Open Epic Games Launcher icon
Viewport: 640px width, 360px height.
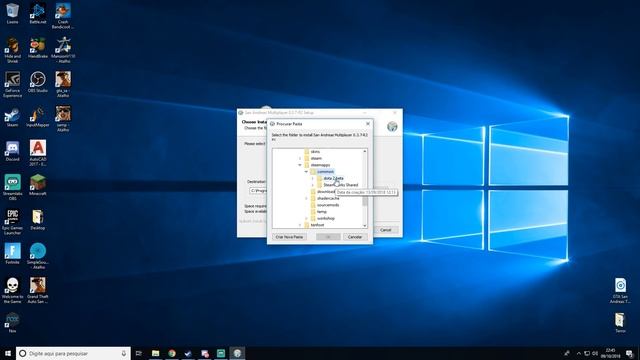[12, 222]
